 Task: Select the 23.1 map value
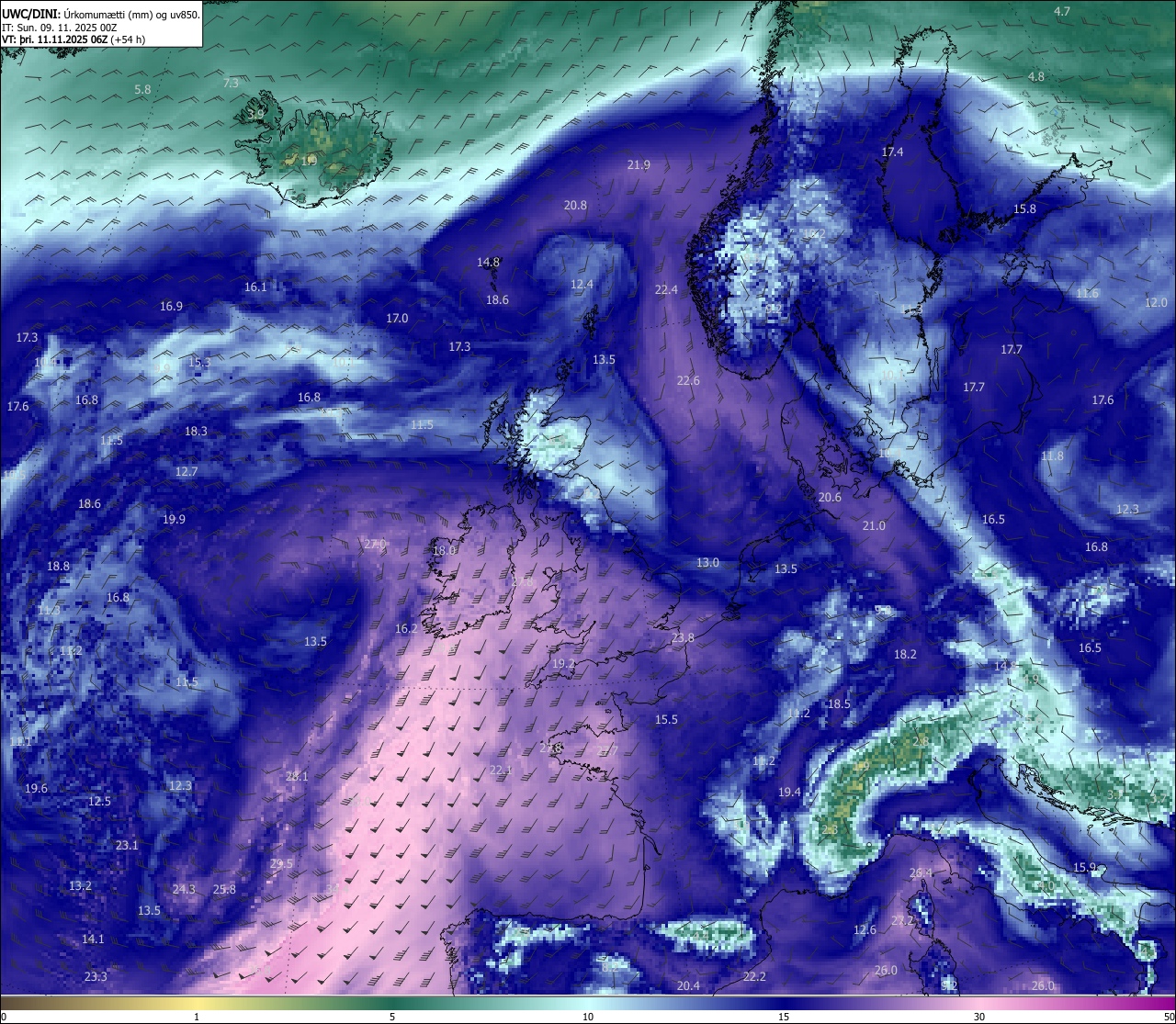[x=127, y=846]
